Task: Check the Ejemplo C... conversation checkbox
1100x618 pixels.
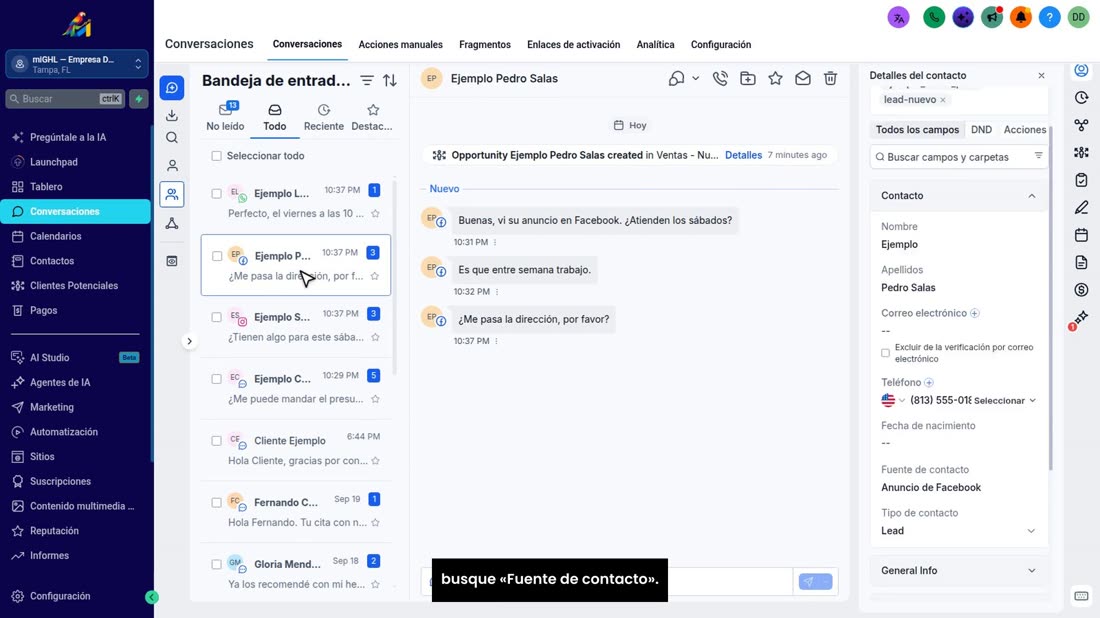Action: (x=217, y=379)
